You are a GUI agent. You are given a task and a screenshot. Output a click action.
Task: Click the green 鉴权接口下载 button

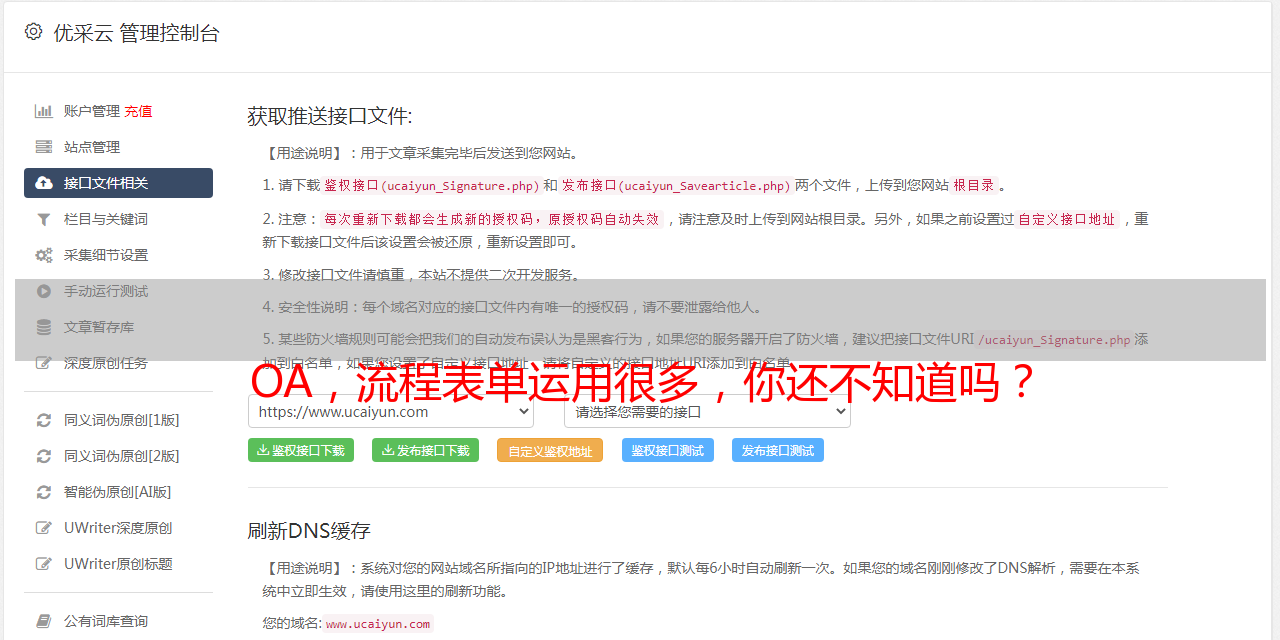(x=301, y=450)
